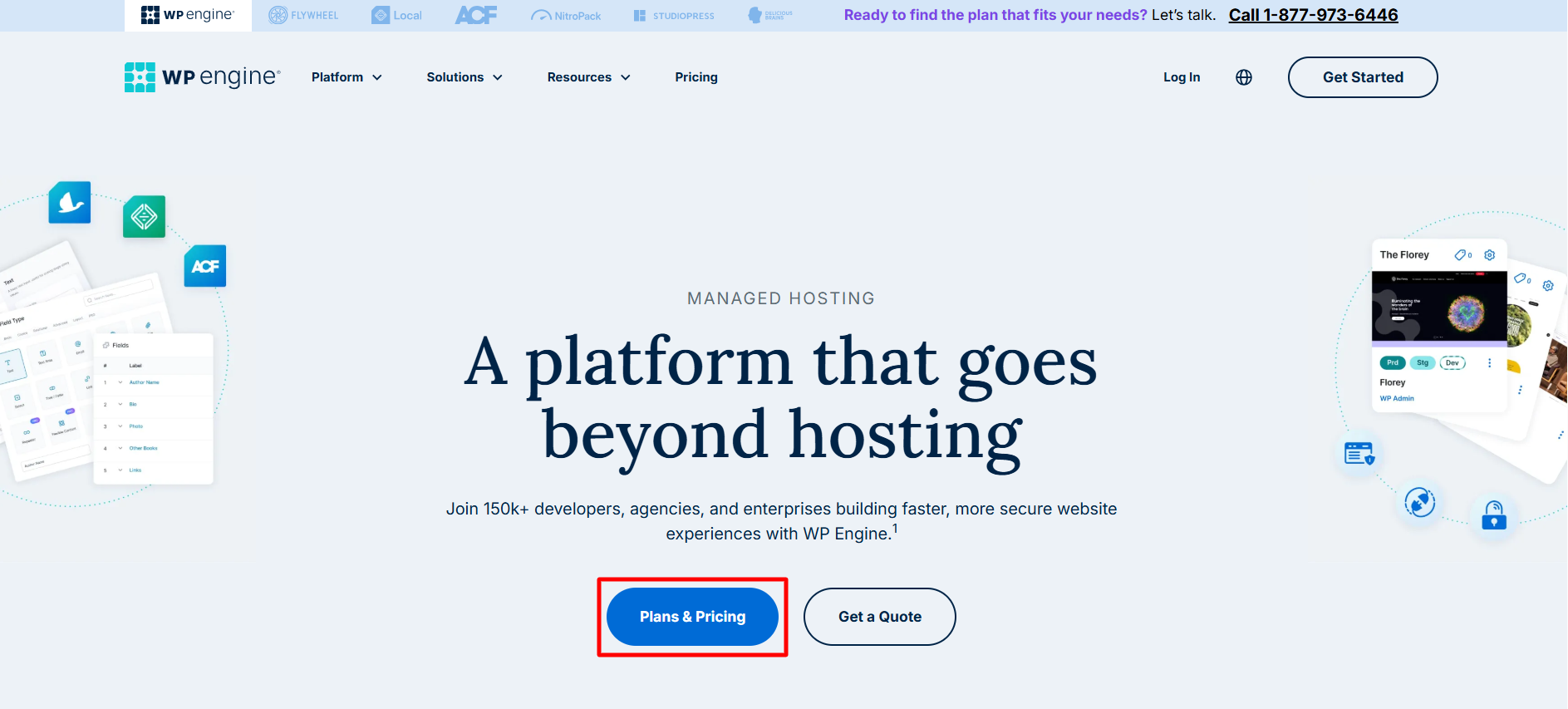Viewport: 1568px width, 709px height.
Task: Click the Get a Quote button
Action: coord(880,617)
